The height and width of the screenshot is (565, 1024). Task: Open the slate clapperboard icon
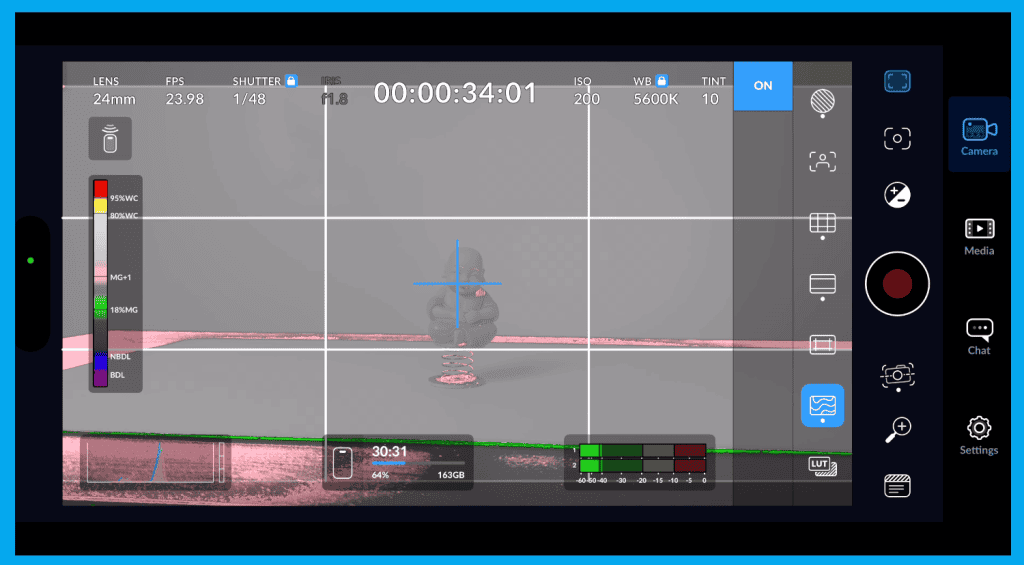pos(897,487)
